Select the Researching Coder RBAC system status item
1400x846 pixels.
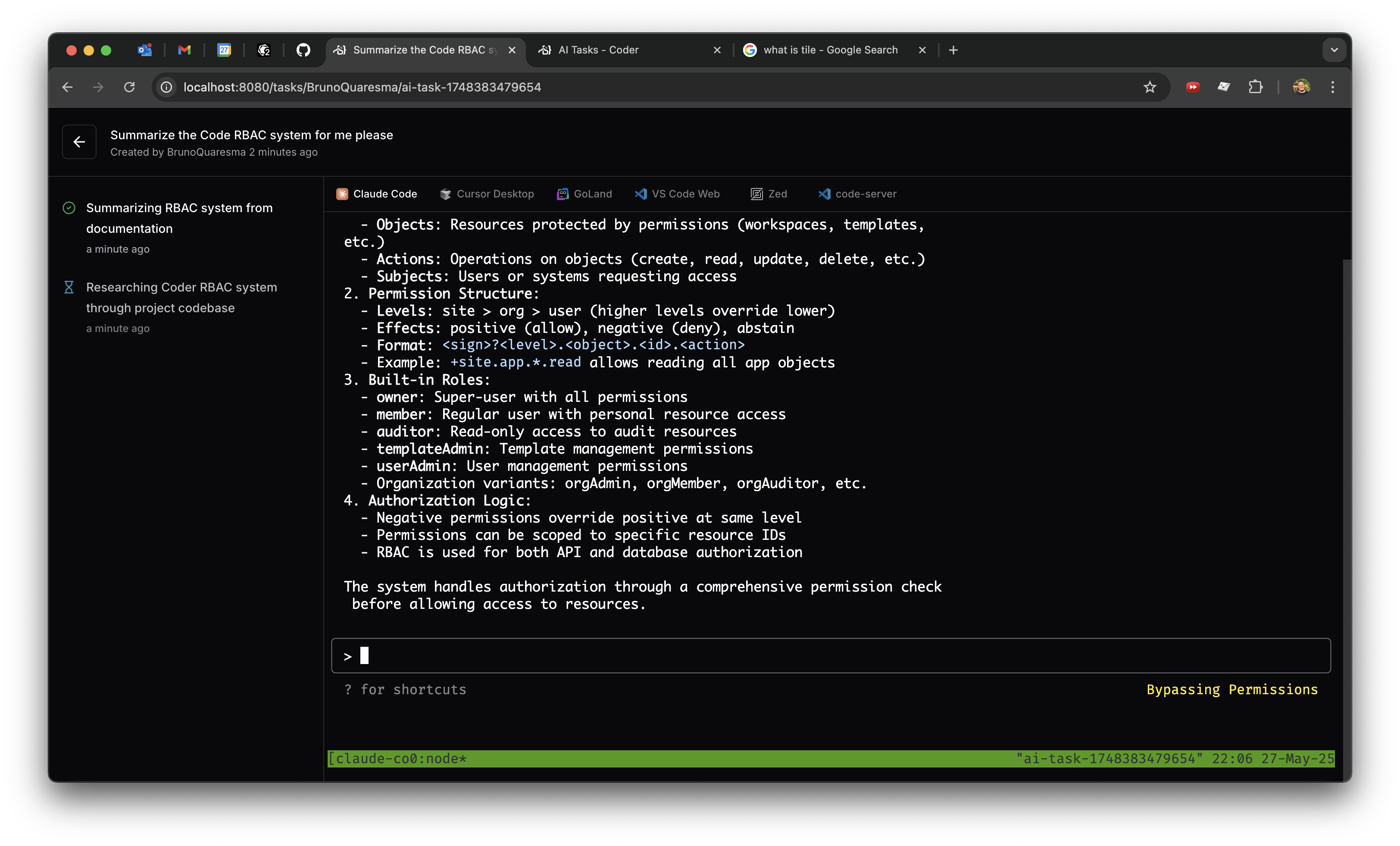[181, 298]
